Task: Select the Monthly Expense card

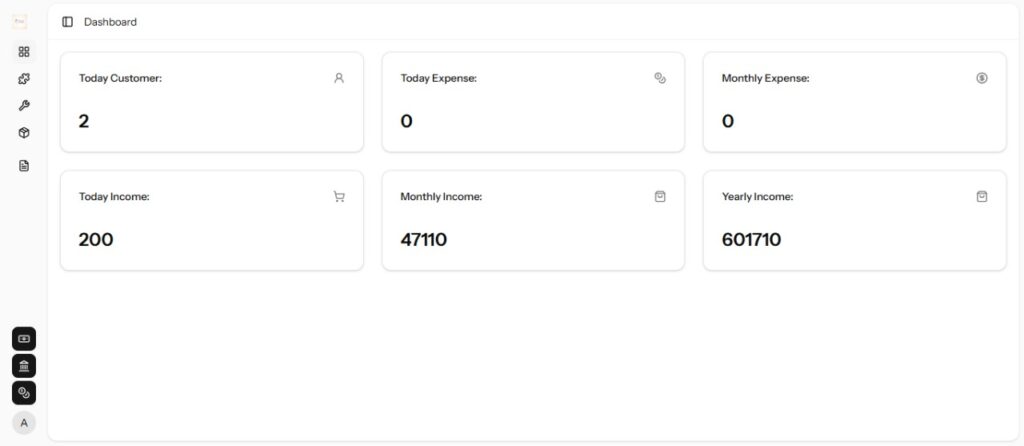Action: pos(854,102)
